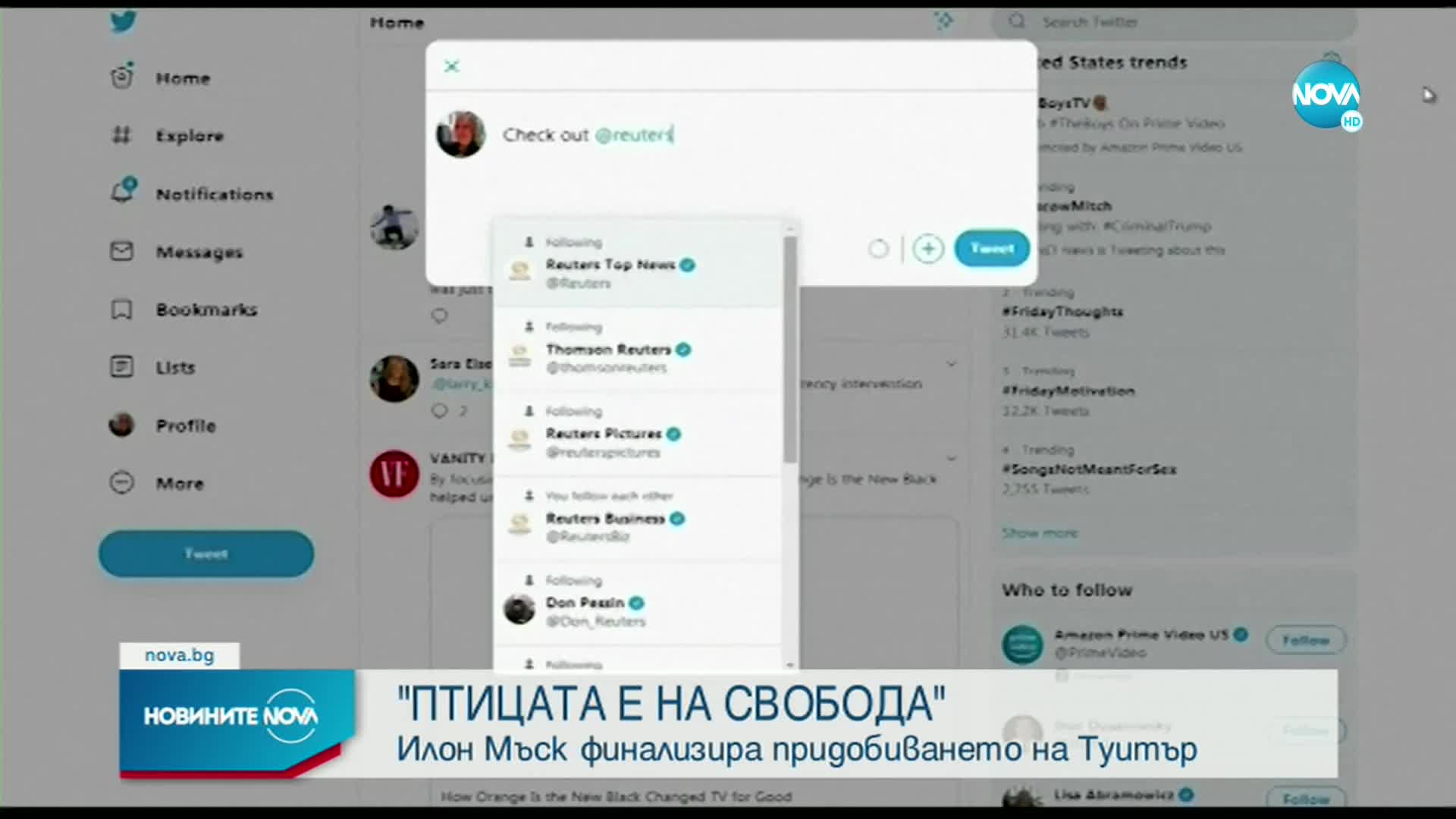The height and width of the screenshot is (819, 1456).
Task: Open the Notifications bell icon
Action: pos(123,191)
